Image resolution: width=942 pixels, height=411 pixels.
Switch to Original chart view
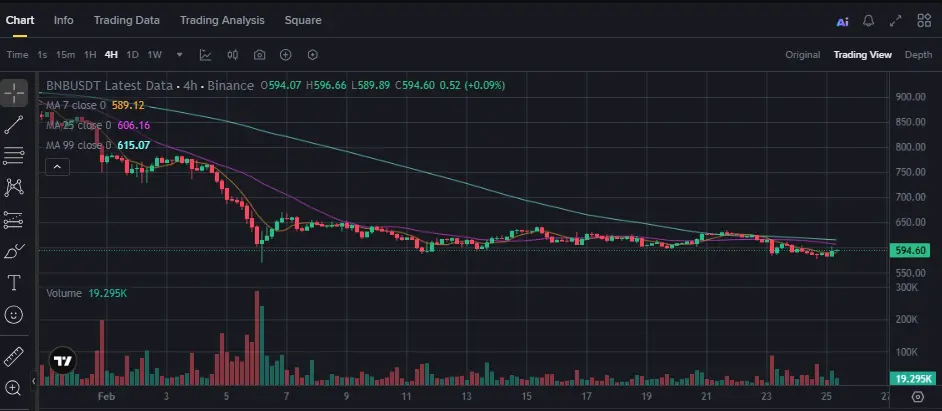click(x=803, y=55)
